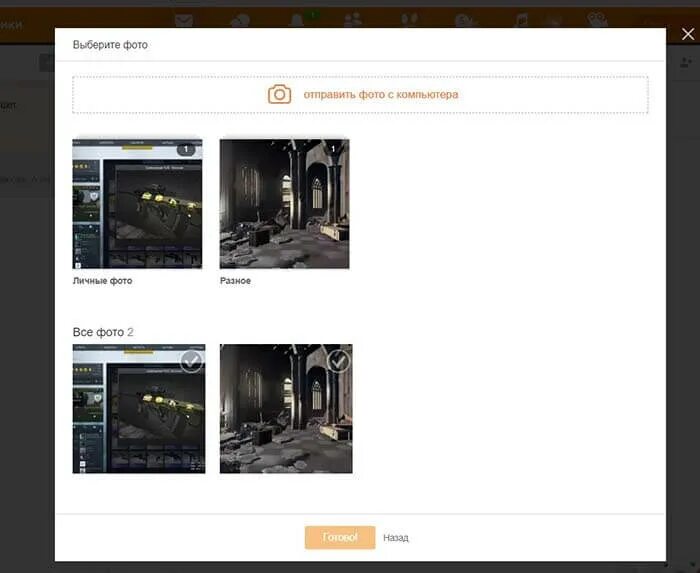Click the 'Готово!' button
The image size is (700, 573).
340,537
